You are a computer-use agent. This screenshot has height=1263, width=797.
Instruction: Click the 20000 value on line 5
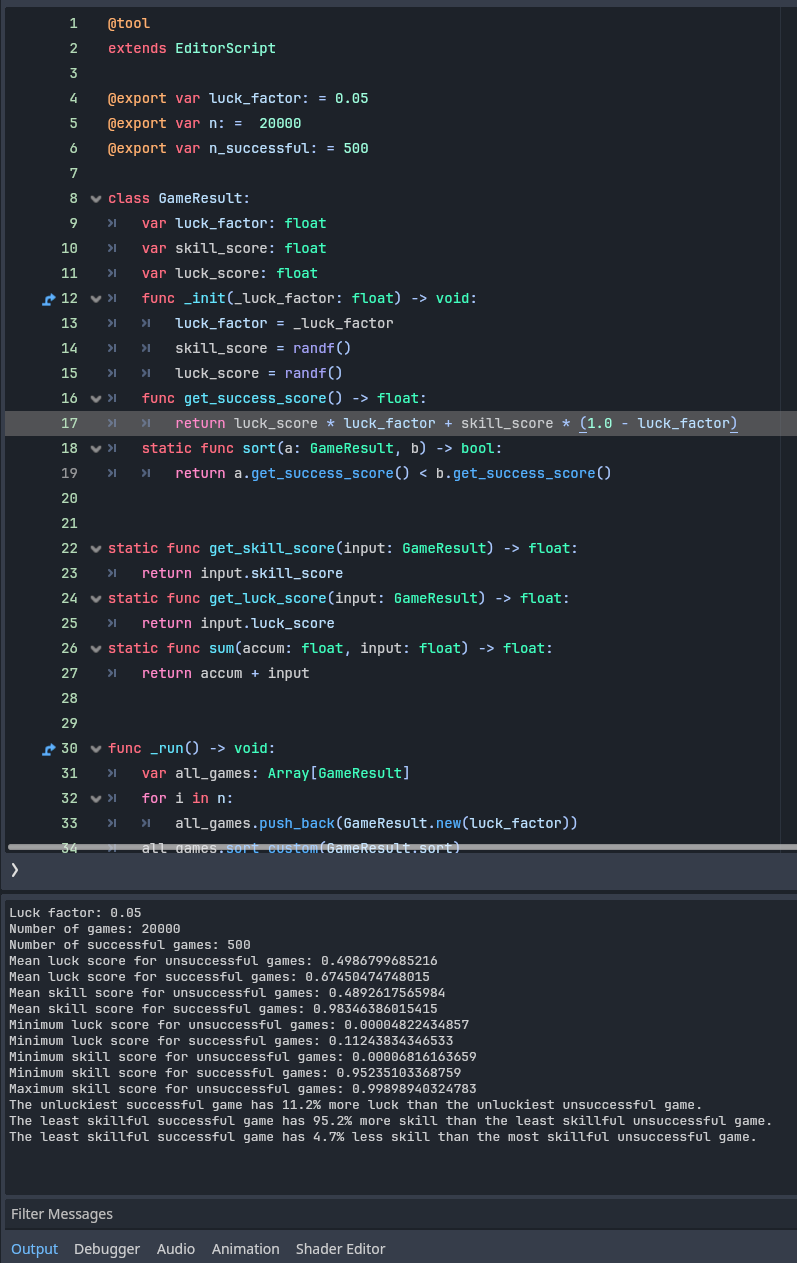(x=280, y=123)
